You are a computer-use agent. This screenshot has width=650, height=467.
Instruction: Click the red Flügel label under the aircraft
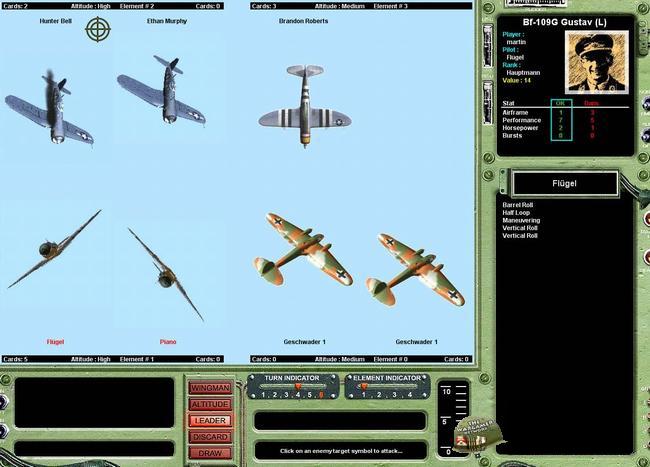pyautogui.click(x=55, y=342)
